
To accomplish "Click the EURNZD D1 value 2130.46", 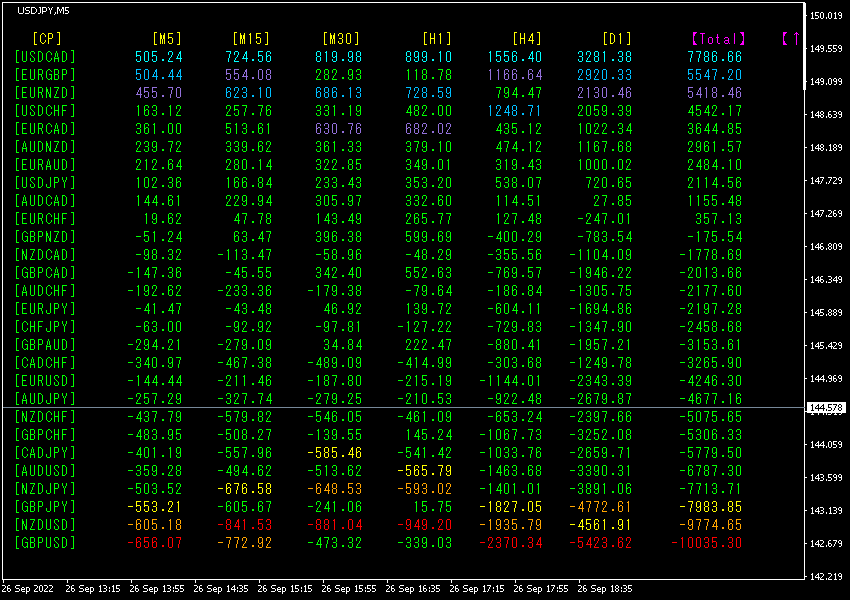I will (604, 93).
